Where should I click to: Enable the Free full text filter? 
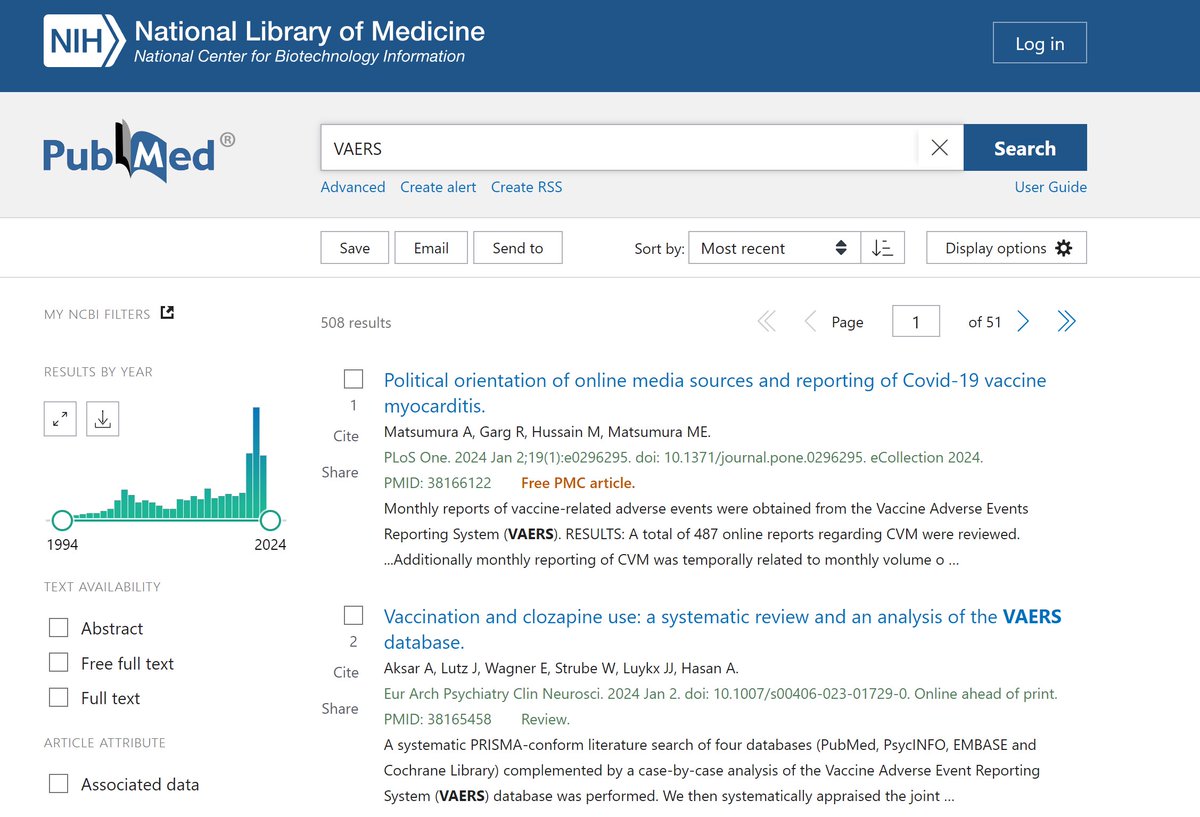58,663
